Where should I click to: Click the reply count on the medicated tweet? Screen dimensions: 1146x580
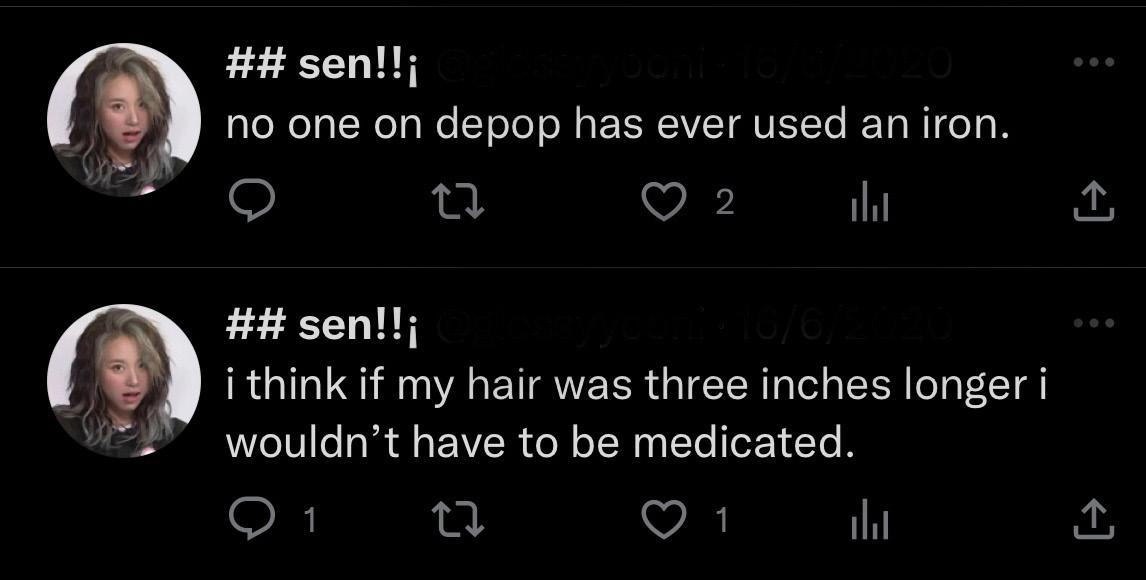click(x=310, y=518)
